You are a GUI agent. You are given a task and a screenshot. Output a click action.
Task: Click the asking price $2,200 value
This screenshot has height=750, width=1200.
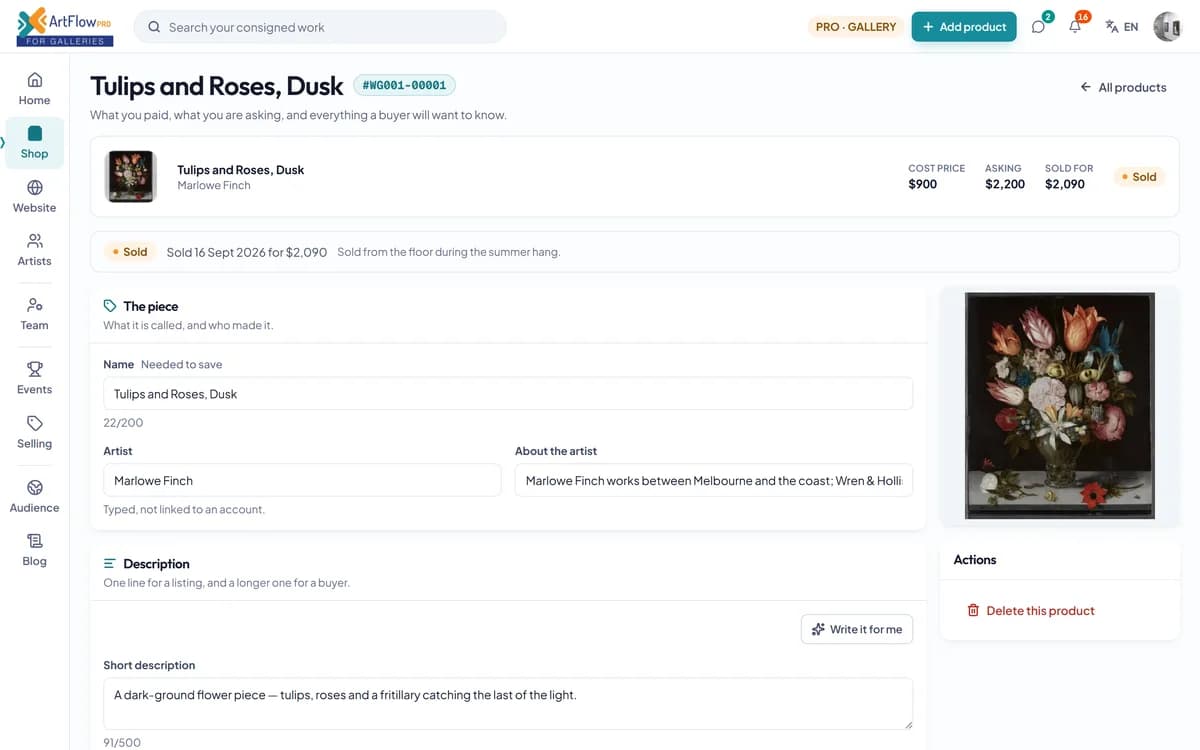[1005, 184]
